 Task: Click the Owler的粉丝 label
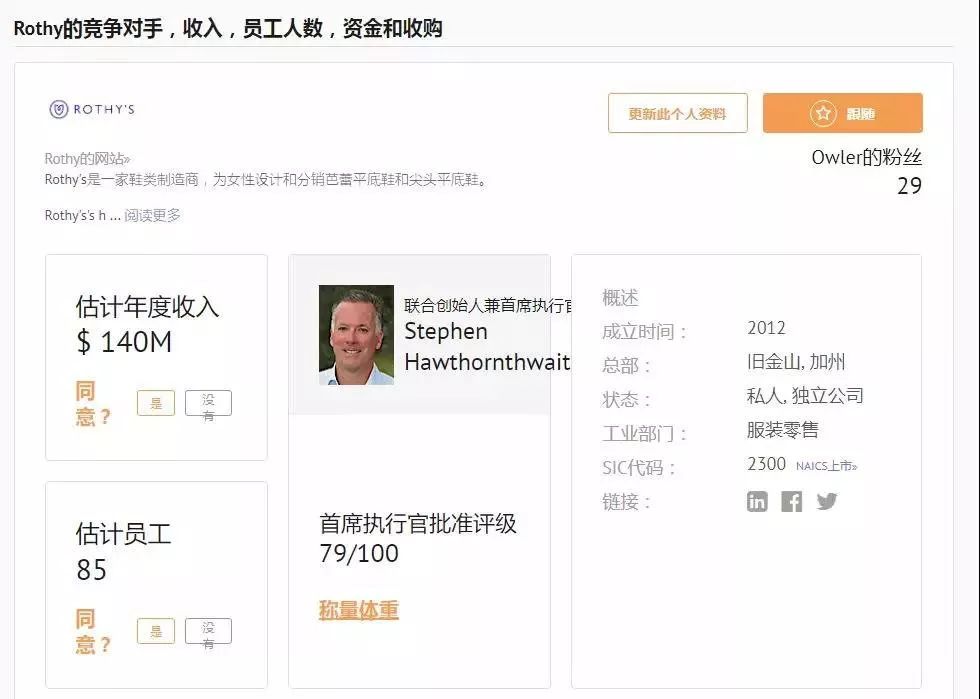[x=866, y=158]
